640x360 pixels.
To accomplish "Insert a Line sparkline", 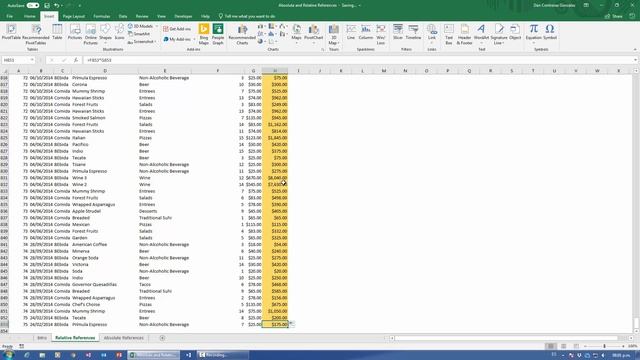I will coord(351,32).
